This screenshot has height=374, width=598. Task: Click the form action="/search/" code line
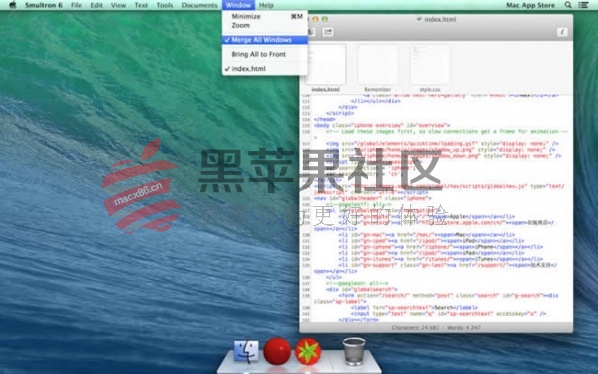[x=448, y=295]
